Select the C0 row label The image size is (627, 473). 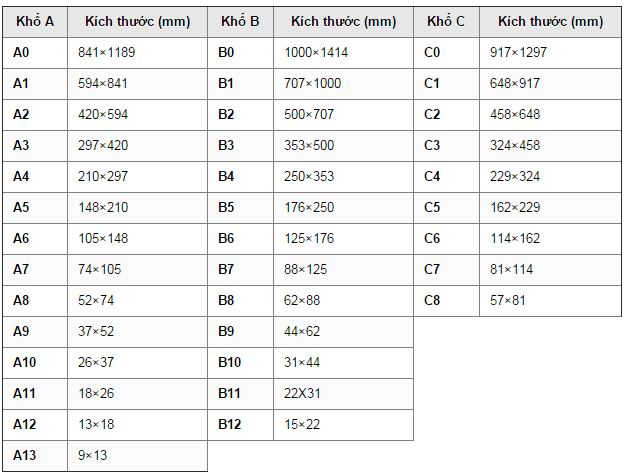click(x=432, y=52)
